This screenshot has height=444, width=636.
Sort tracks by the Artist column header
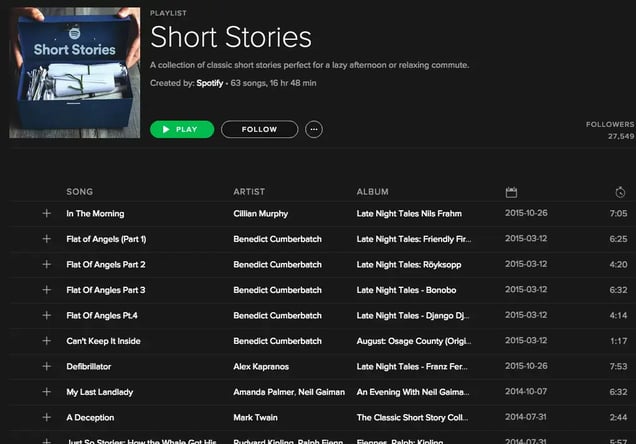click(249, 192)
